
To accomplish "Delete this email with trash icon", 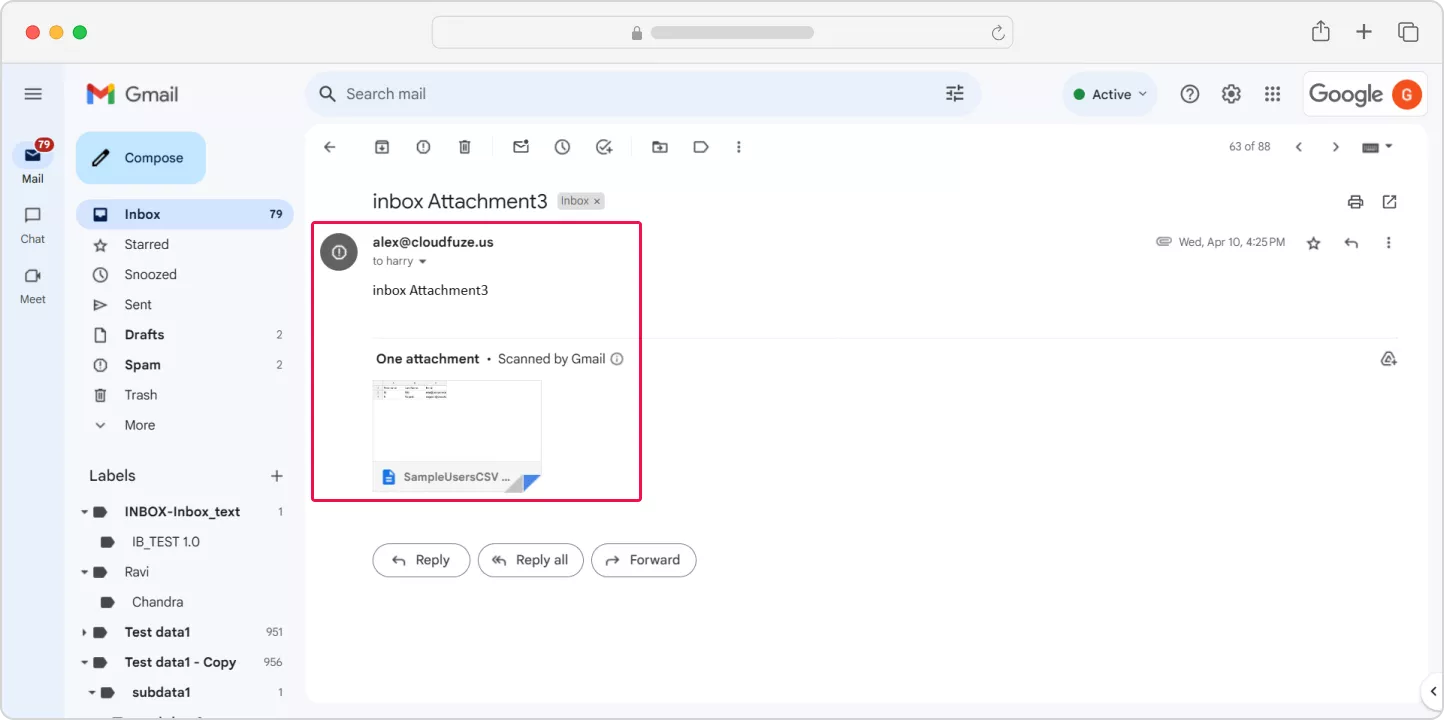I will click(x=465, y=147).
